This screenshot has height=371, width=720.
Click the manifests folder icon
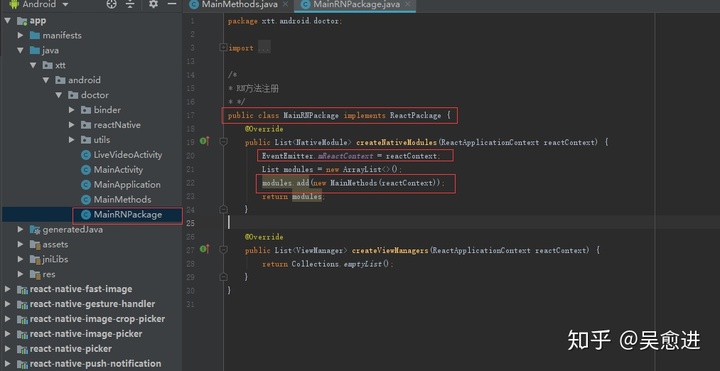tap(35, 35)
